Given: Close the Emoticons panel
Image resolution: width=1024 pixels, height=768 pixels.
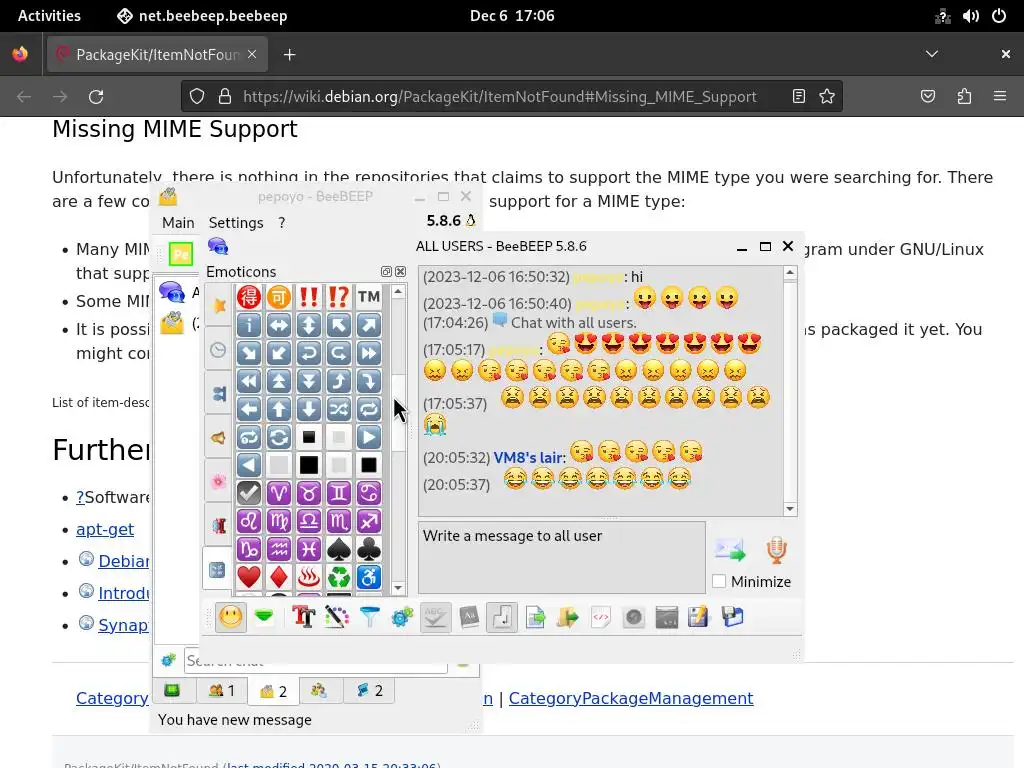Looking at the screenshot, I should (400, 272).
